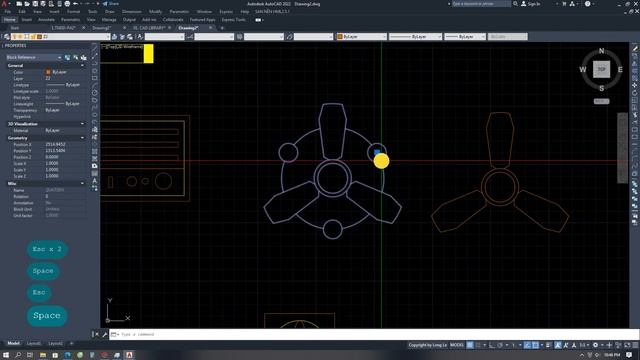
Task: Open the Modify menu
Action: coord(155,11)
